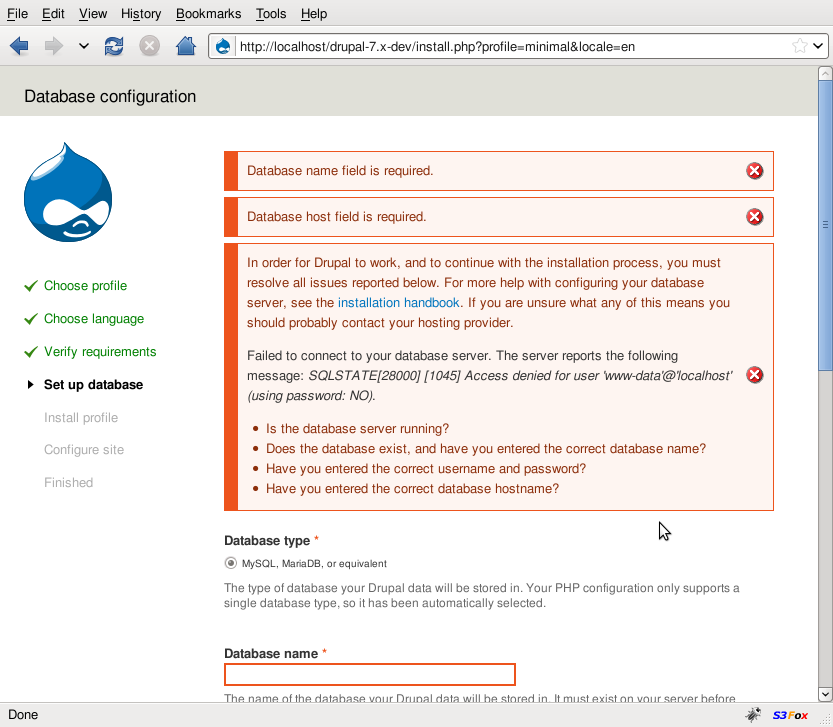Click the Reload page icon

pyautogui.click(x=114, y=46)
